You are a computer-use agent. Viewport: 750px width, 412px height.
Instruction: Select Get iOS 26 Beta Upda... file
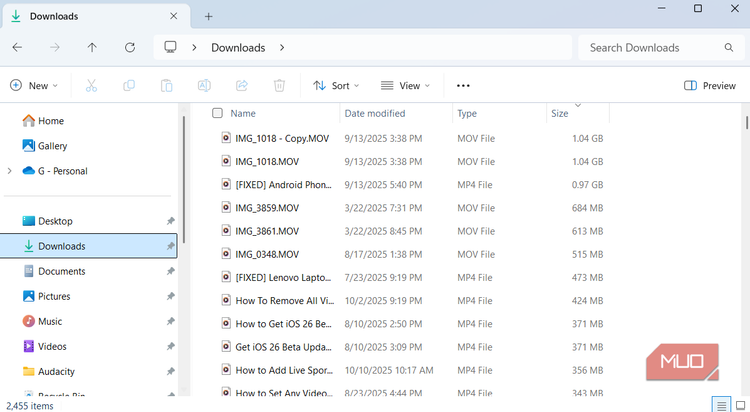click(x=283, y=347)
